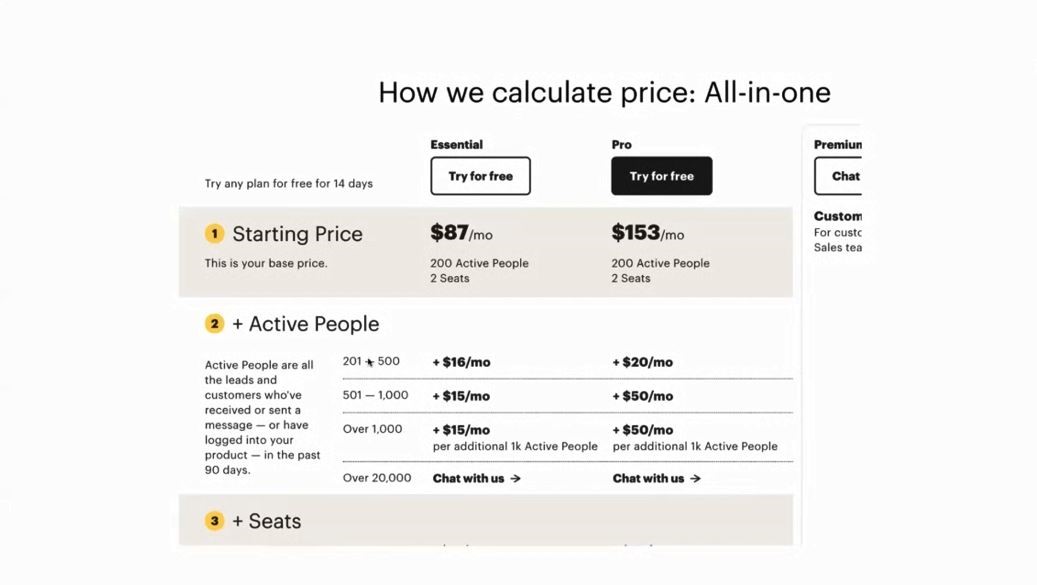Screen dimensions: 1037x585
Task: Select the Essential plan heading
Action: click(456, 144)
